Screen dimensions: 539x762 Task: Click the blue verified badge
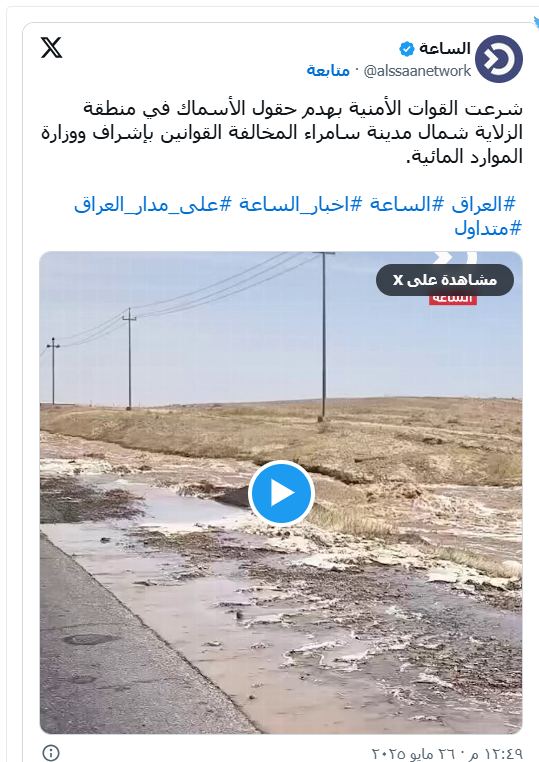[x=406, y=49]
